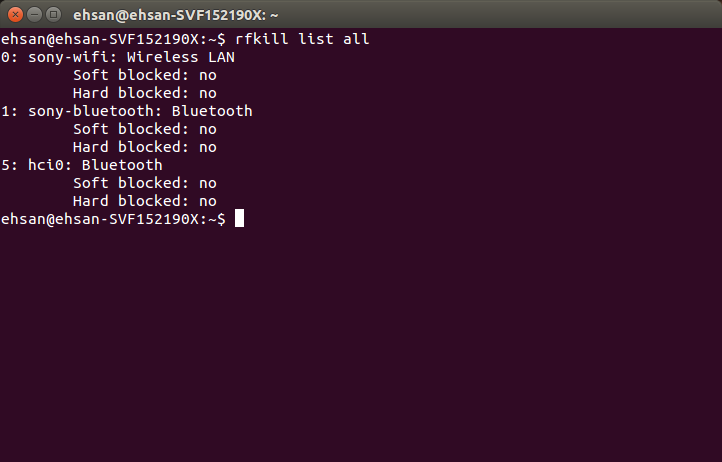Click the typed command rfkill list all
722x462 pixels.
pyautogui.click(x=302, y=39)
